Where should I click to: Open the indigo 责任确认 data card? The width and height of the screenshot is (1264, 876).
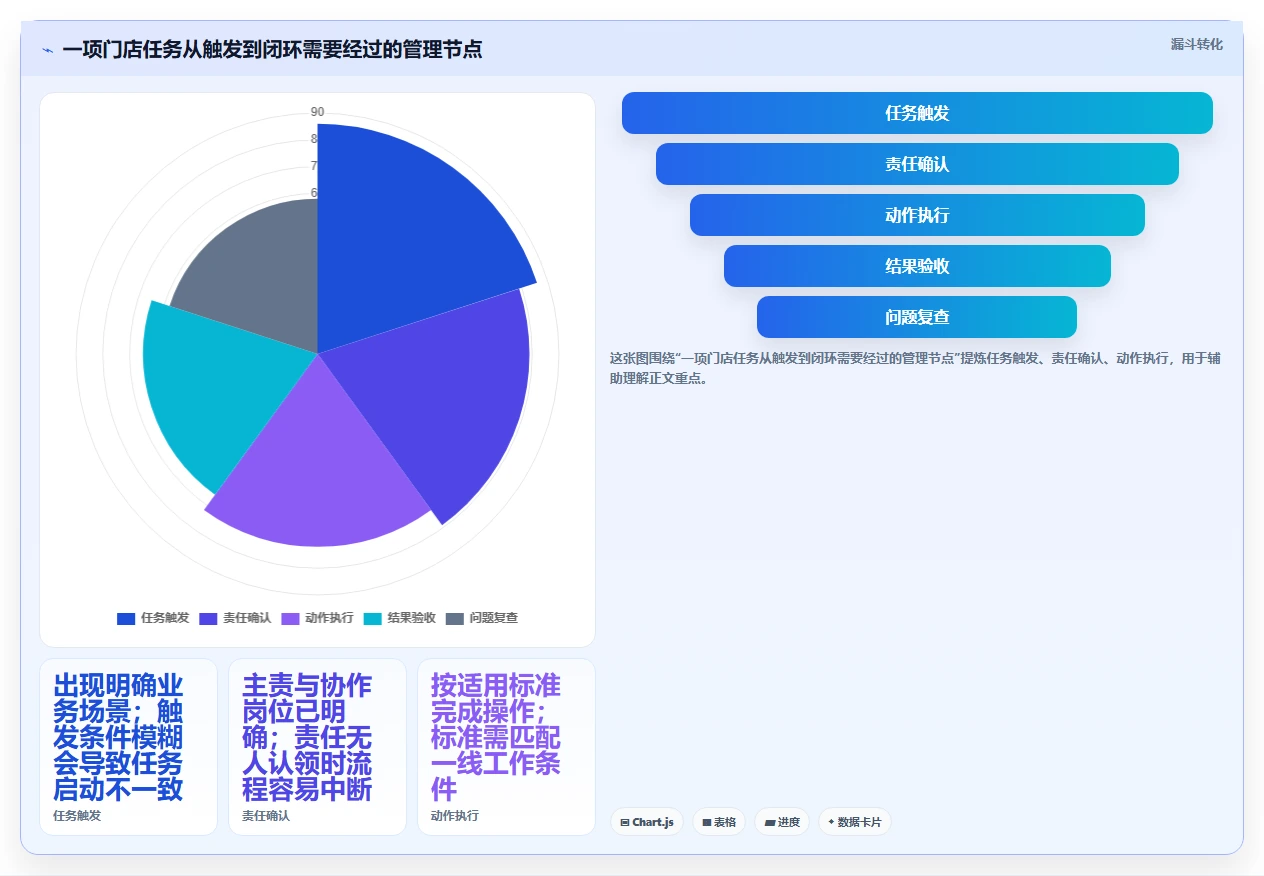pos(317,747)
